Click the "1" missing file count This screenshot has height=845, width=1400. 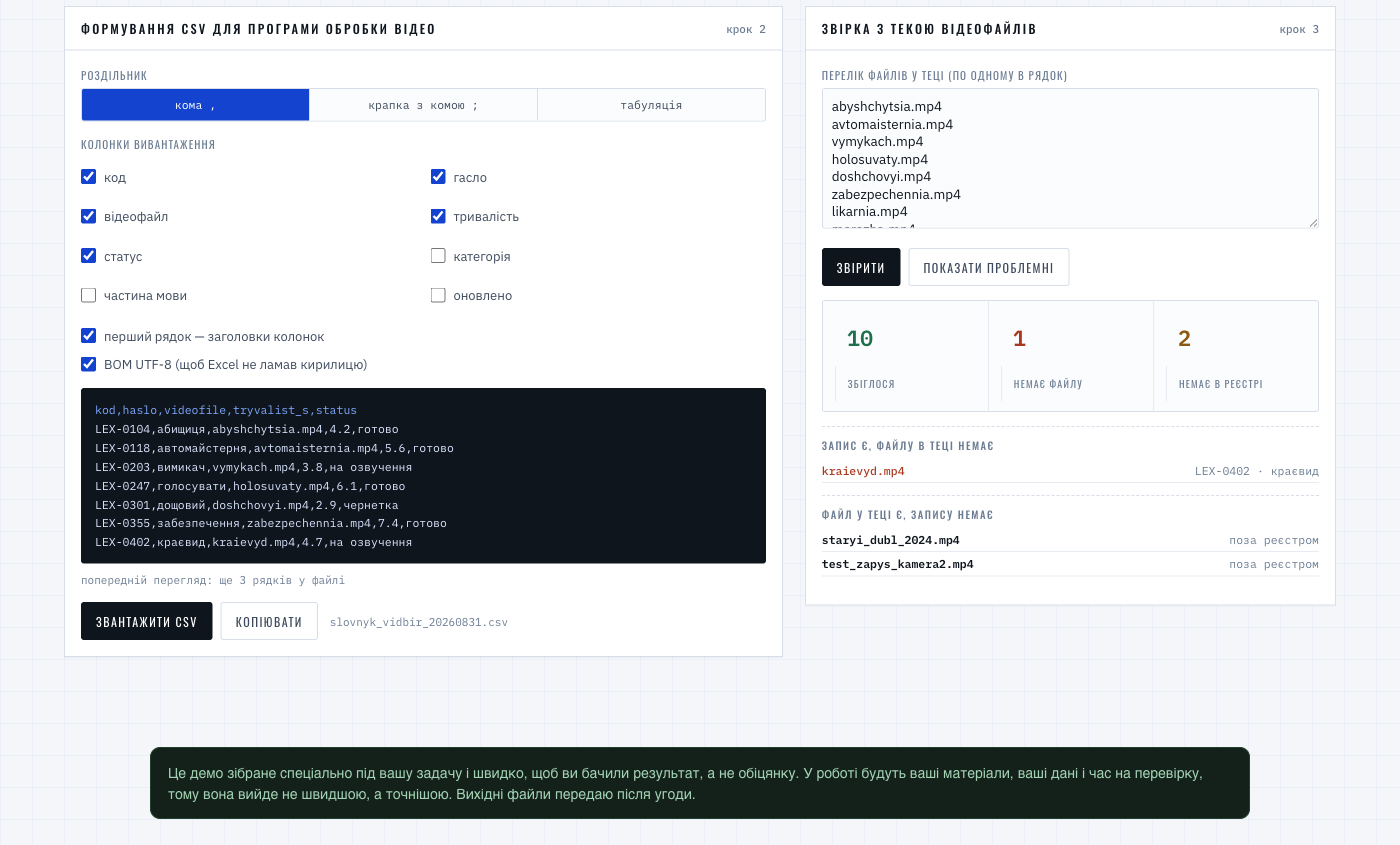pyautogui.click(x=1019, y=339)
